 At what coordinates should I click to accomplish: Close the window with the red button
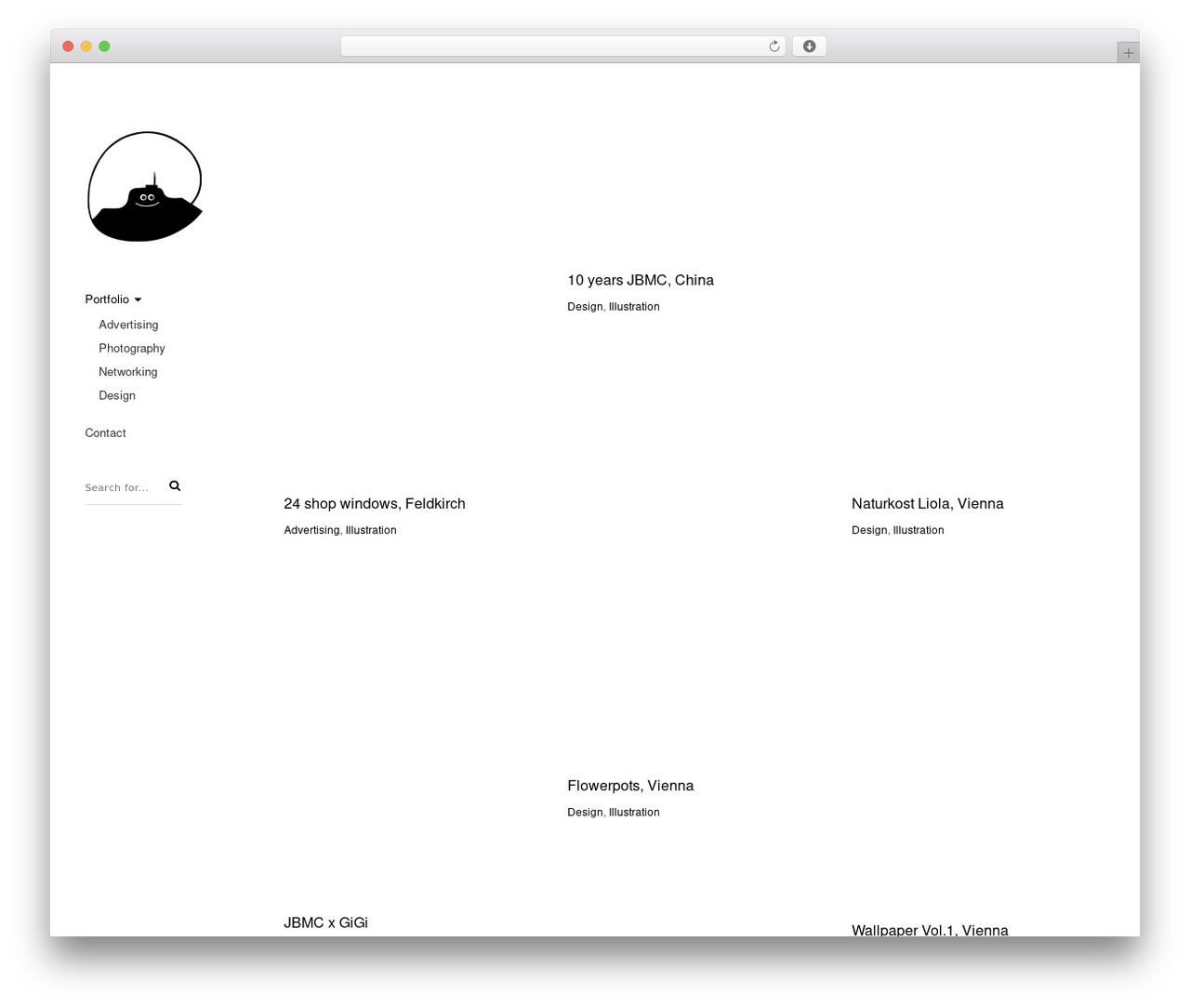click(x=68, y=46)
